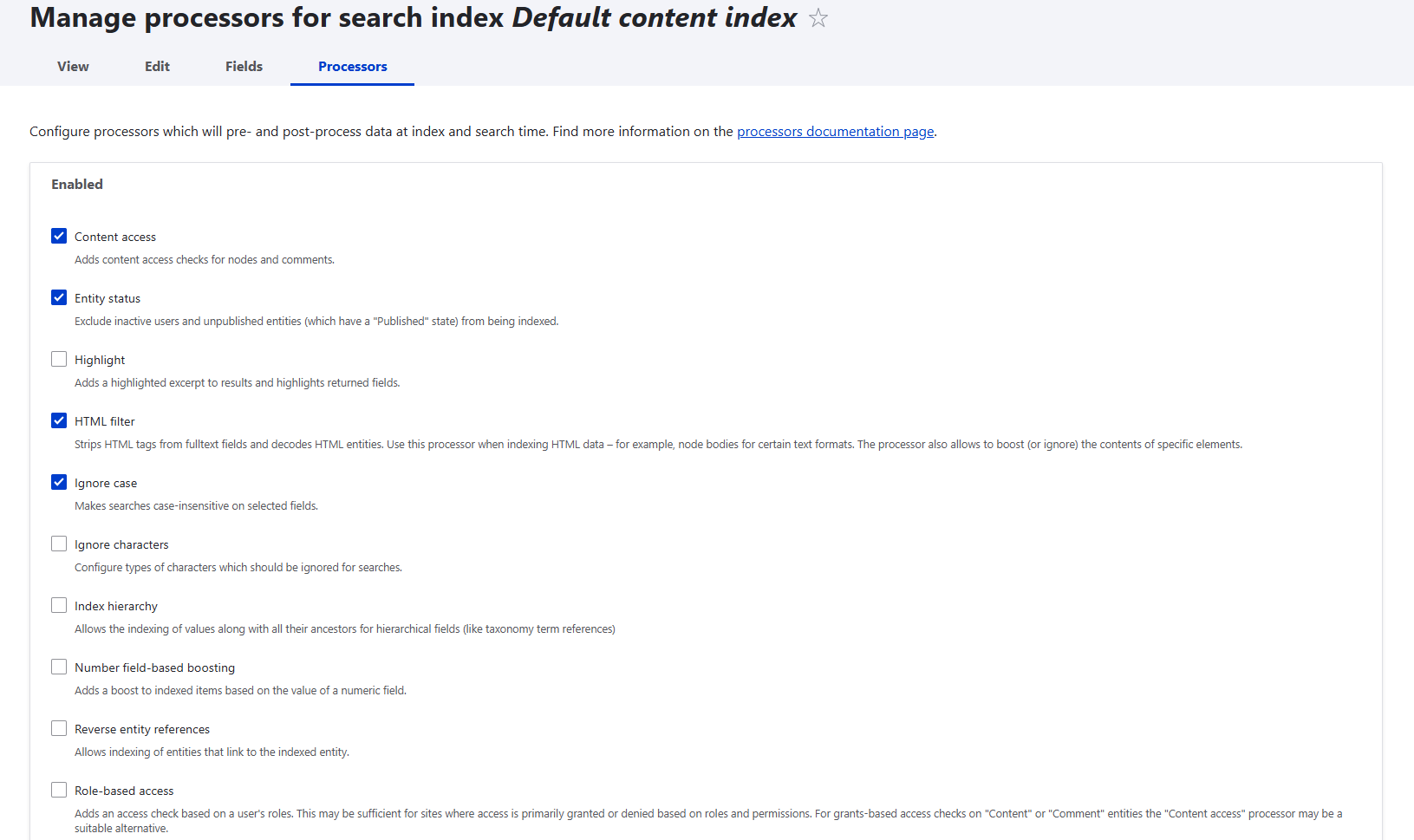
Task: Click the page title Manage processors heading
Action: point(414,17)
